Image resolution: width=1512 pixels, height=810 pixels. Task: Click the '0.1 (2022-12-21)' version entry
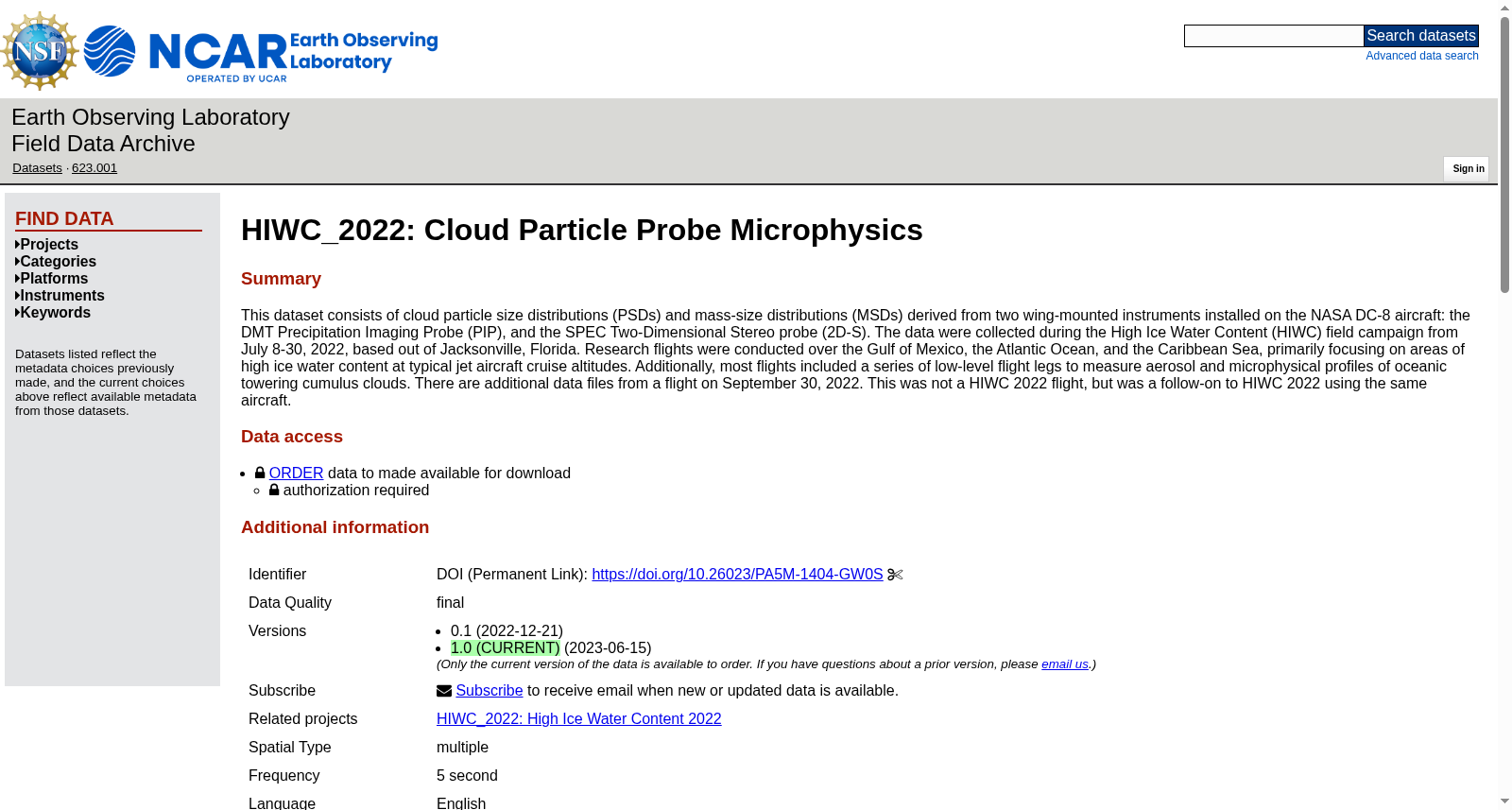click(507, 631)
